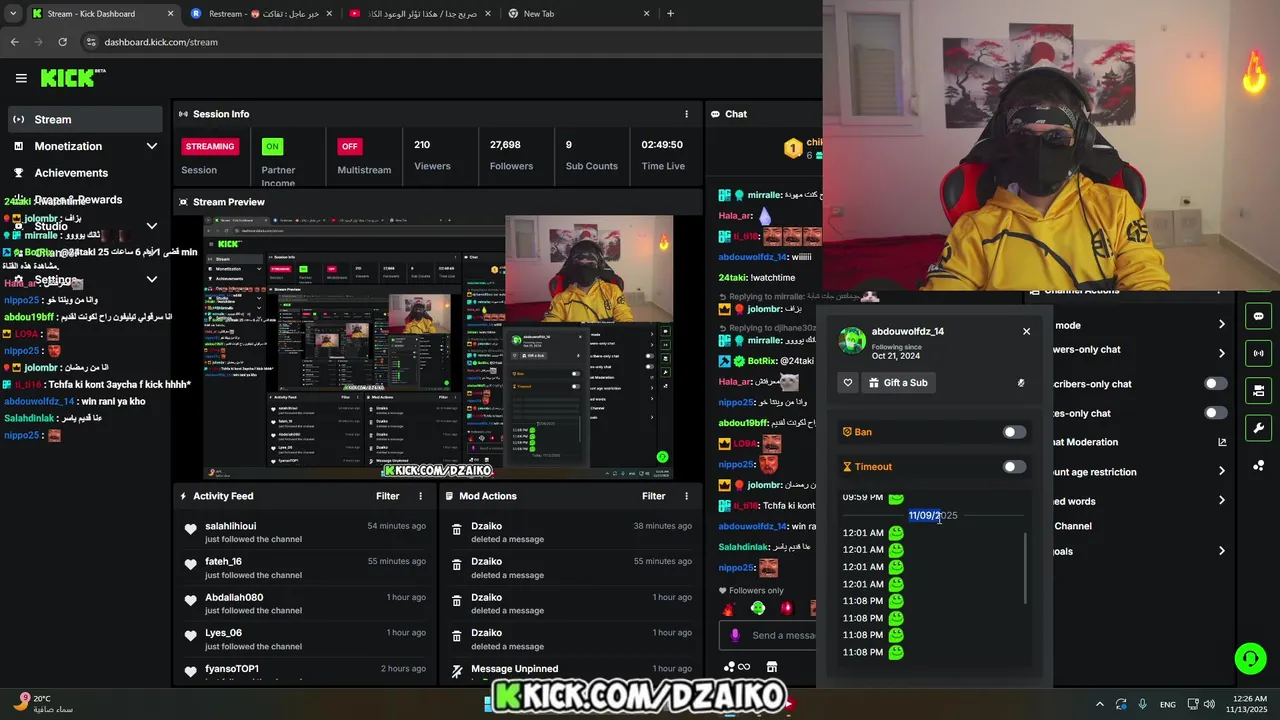This screenshot has height=720, width=1280.
Task: Open the Activity Feed Filter
Action: 388,496
